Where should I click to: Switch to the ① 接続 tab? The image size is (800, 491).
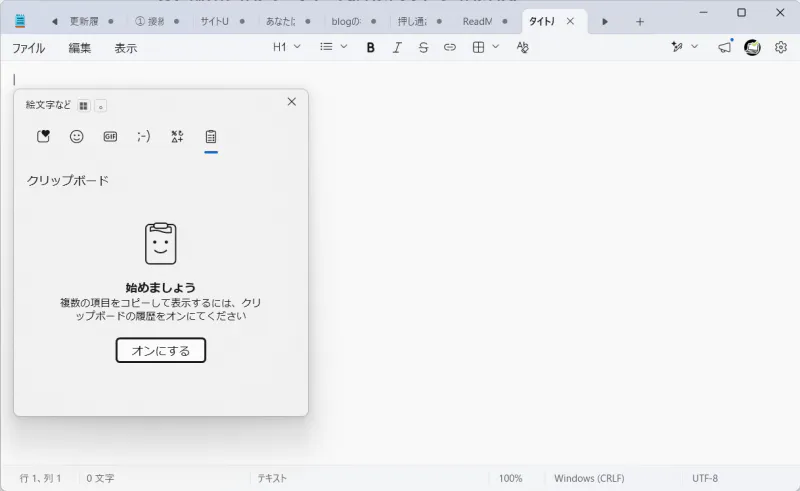157,21
